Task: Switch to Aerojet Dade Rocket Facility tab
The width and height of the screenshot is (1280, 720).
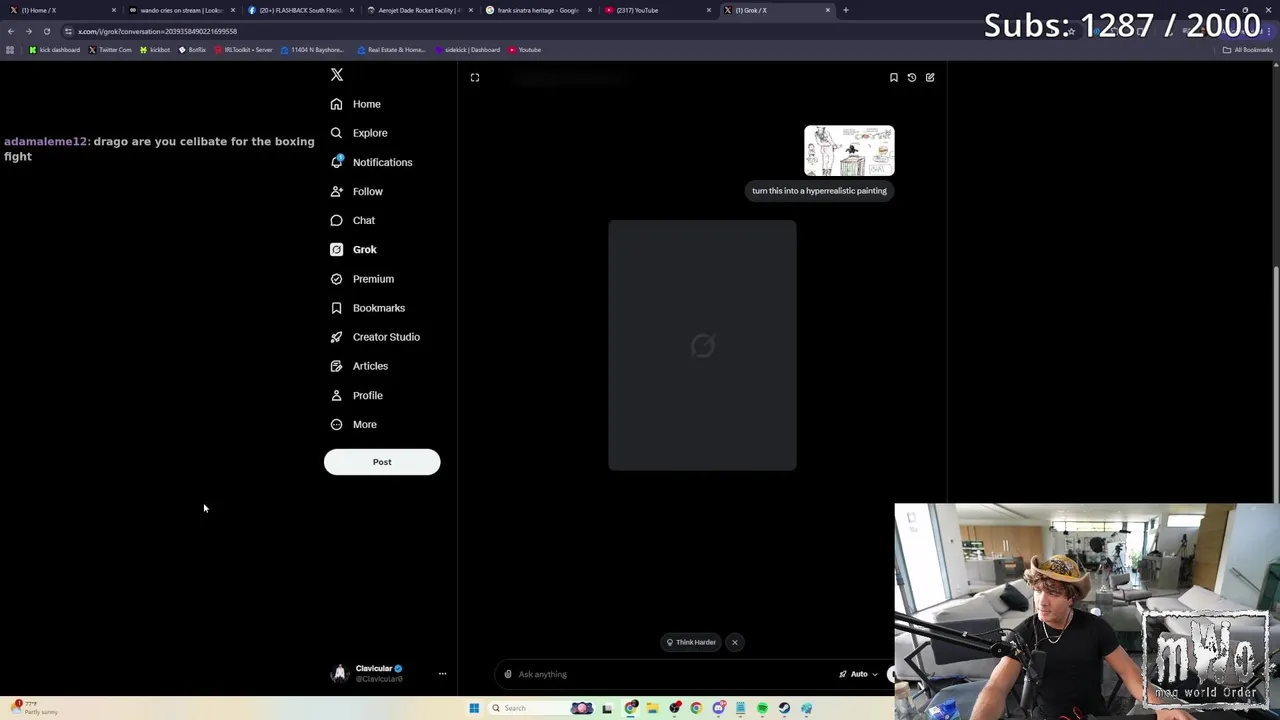Action: tap(419, 10)
